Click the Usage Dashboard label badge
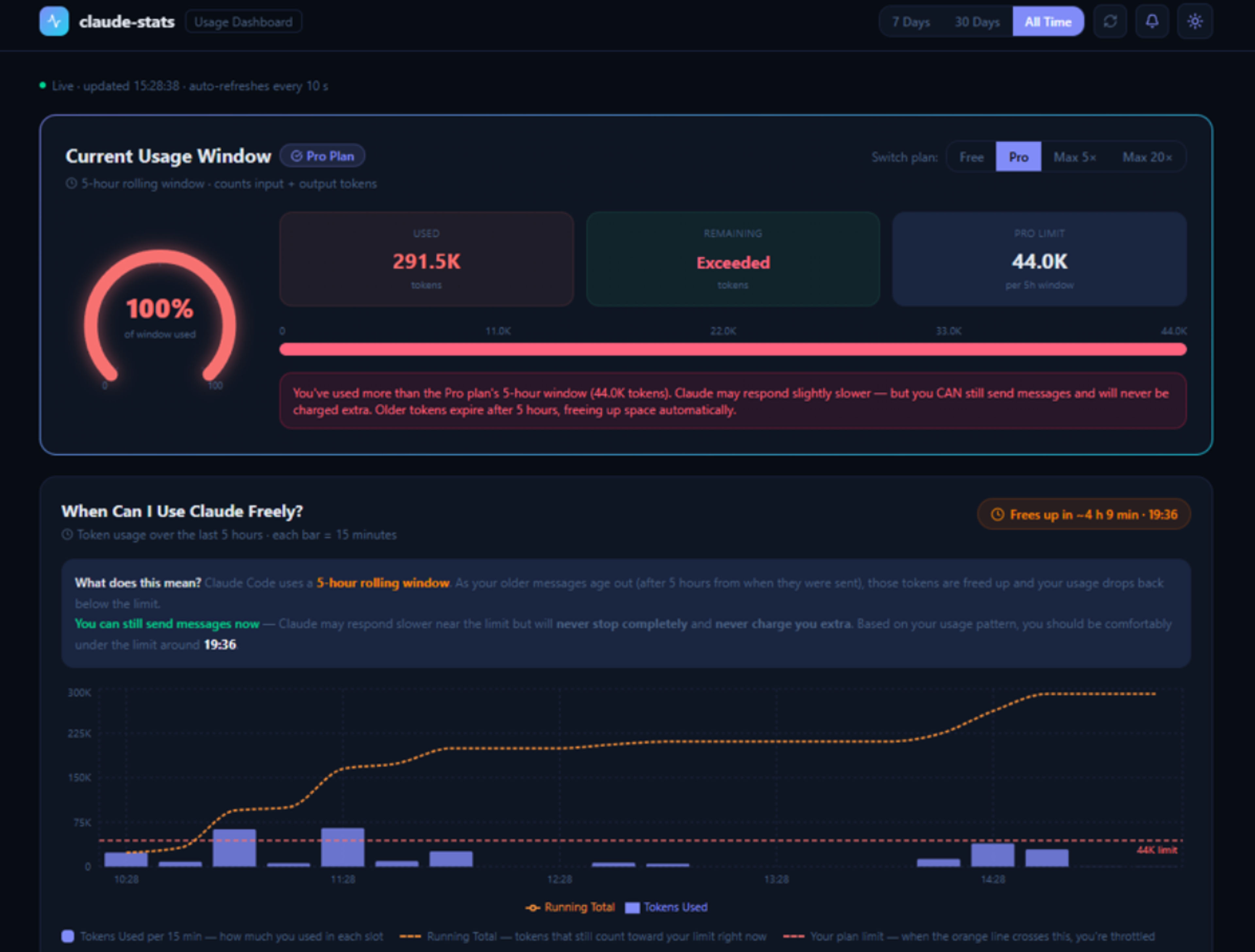This screenshot has height=952, width=1255. 243,22
